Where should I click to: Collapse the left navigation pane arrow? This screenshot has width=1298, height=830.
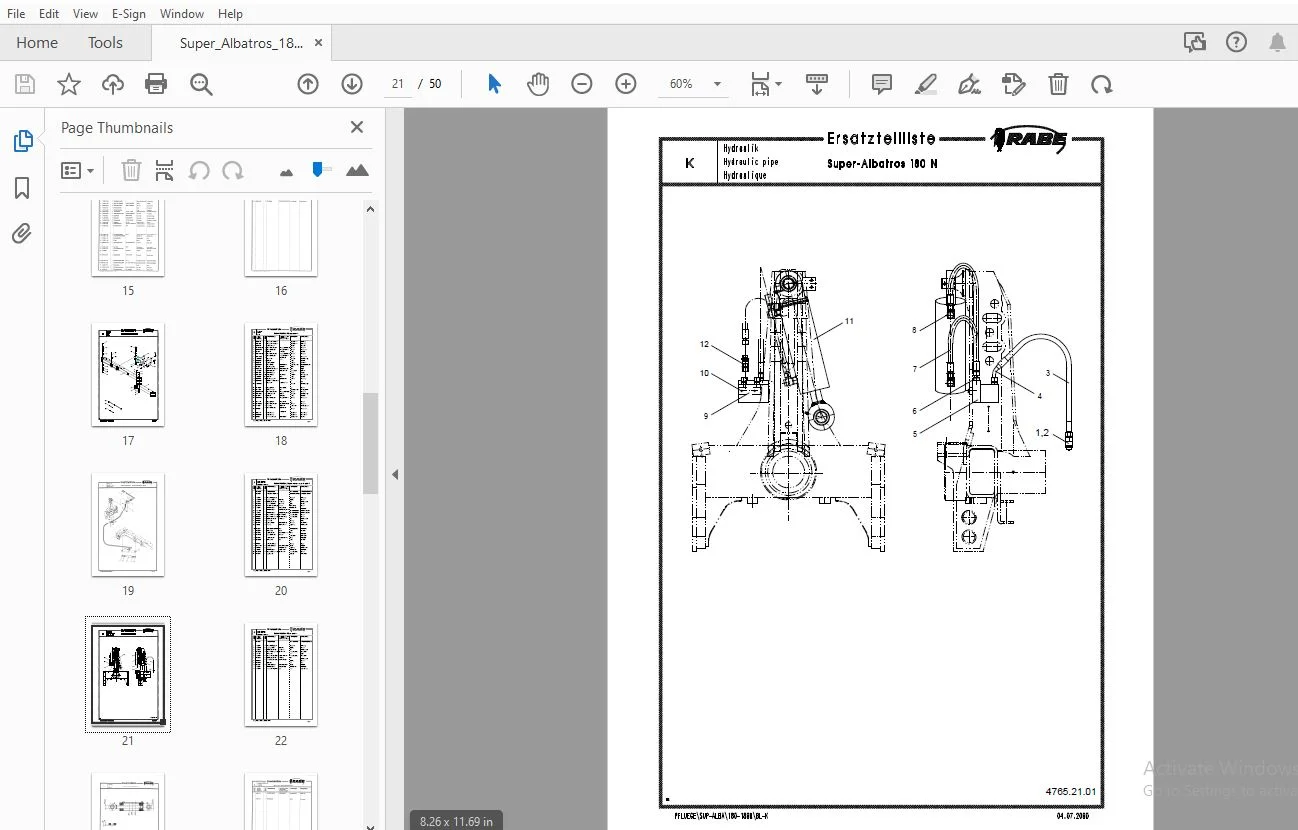tap(395, 475)
